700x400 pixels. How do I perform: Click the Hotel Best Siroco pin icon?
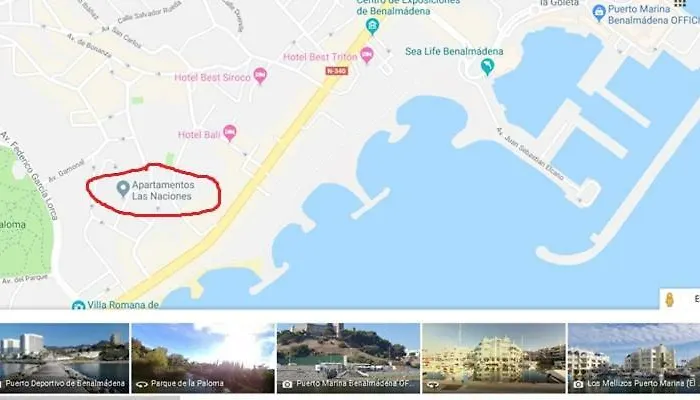[260, 76]
